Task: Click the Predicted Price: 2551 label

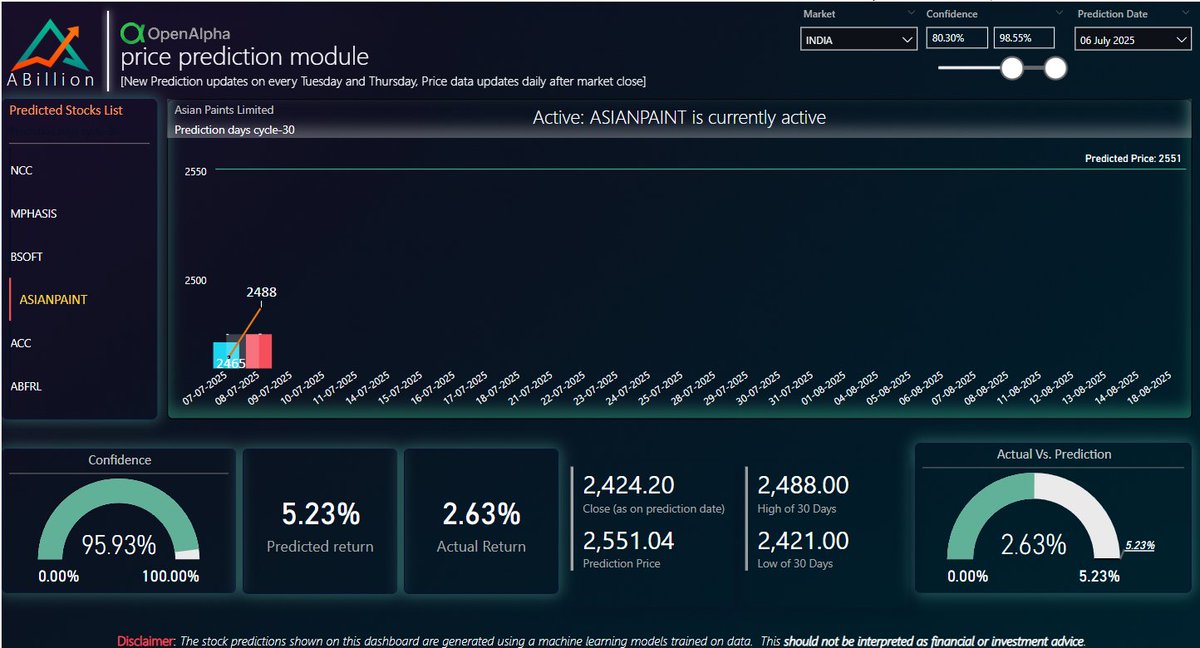Action: pyautogui.click(x=1135, y=158)
